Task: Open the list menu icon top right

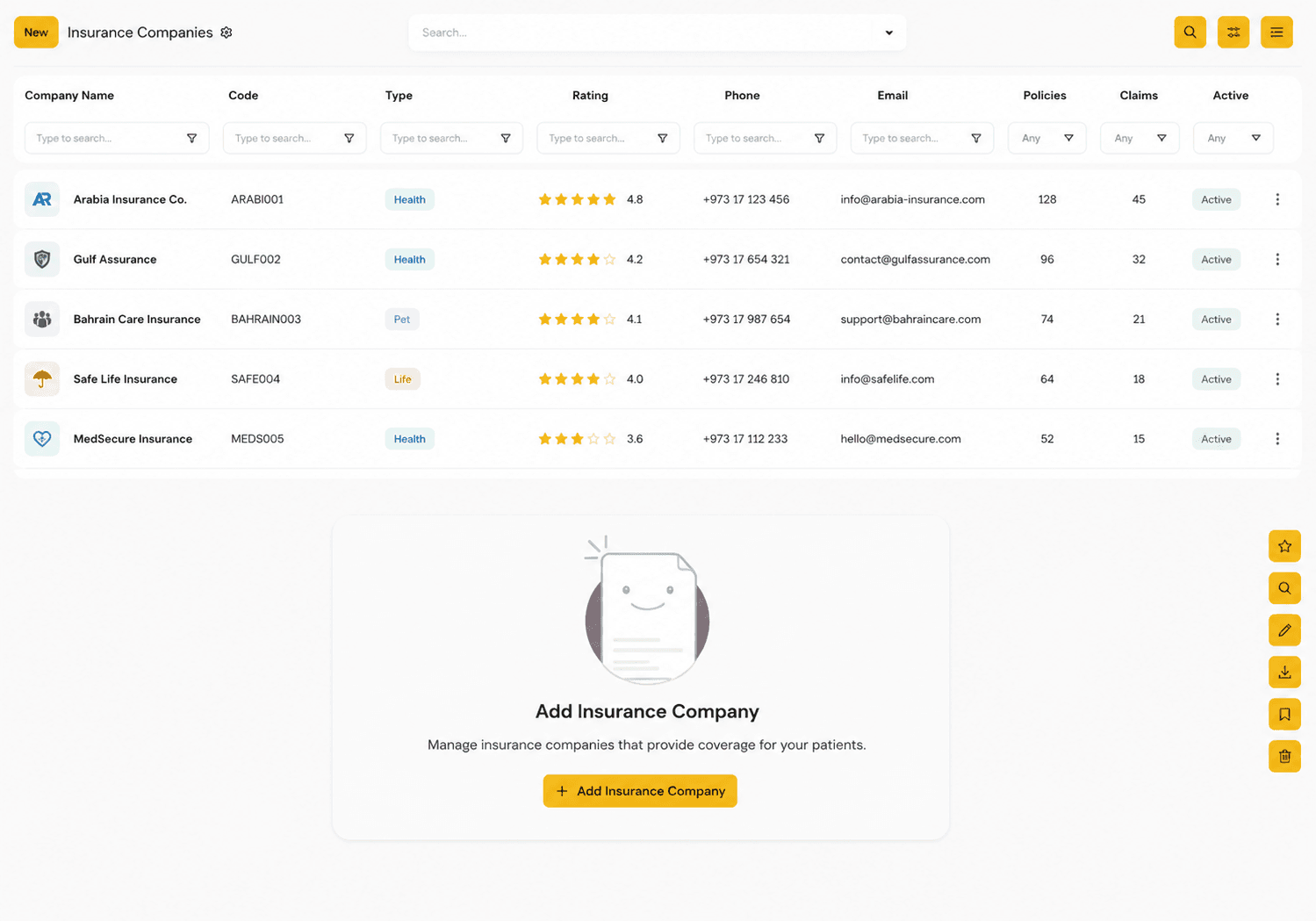Action: click(x=1276, y=32)
